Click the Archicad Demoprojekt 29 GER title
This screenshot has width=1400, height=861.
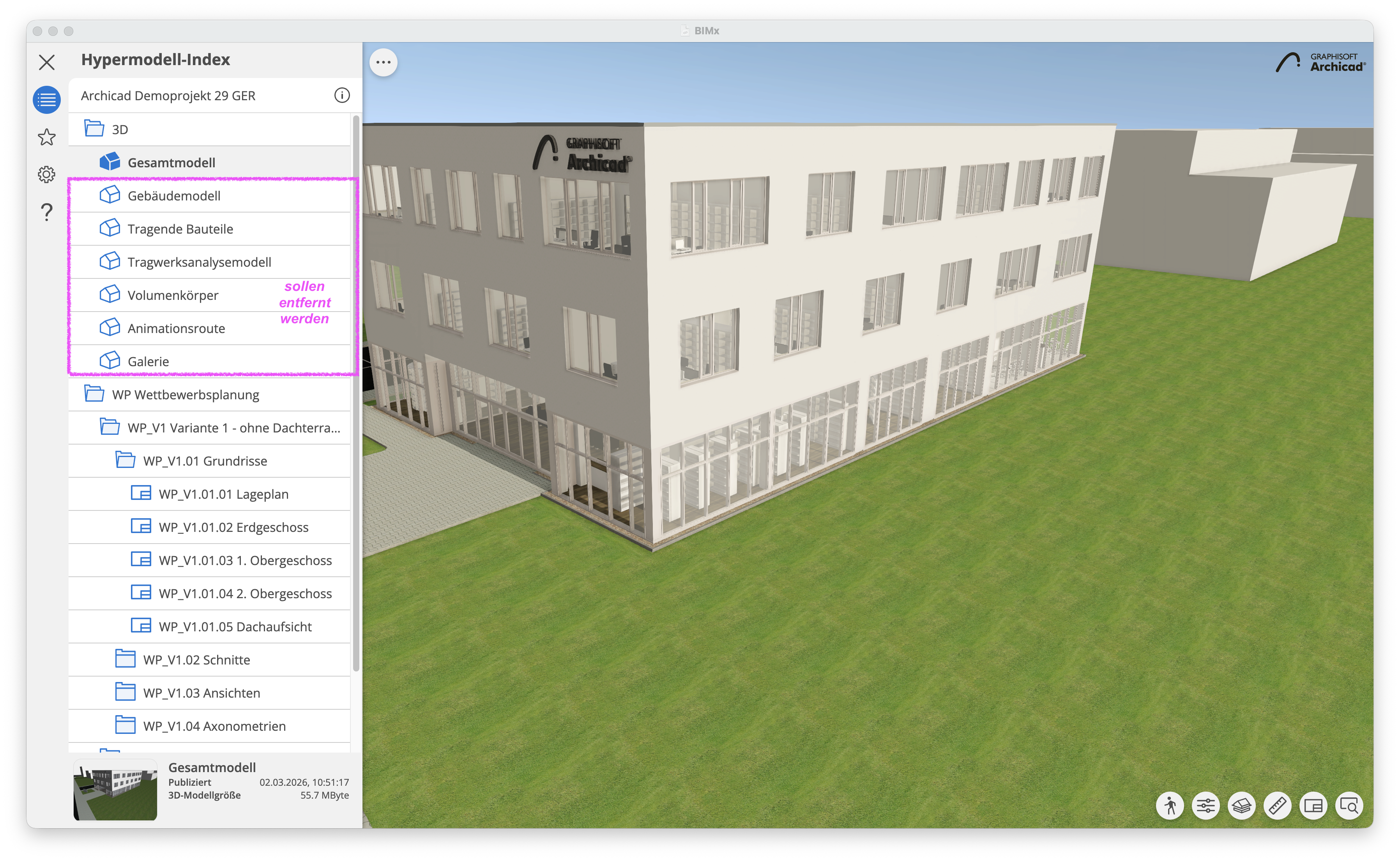coord(168,96)
